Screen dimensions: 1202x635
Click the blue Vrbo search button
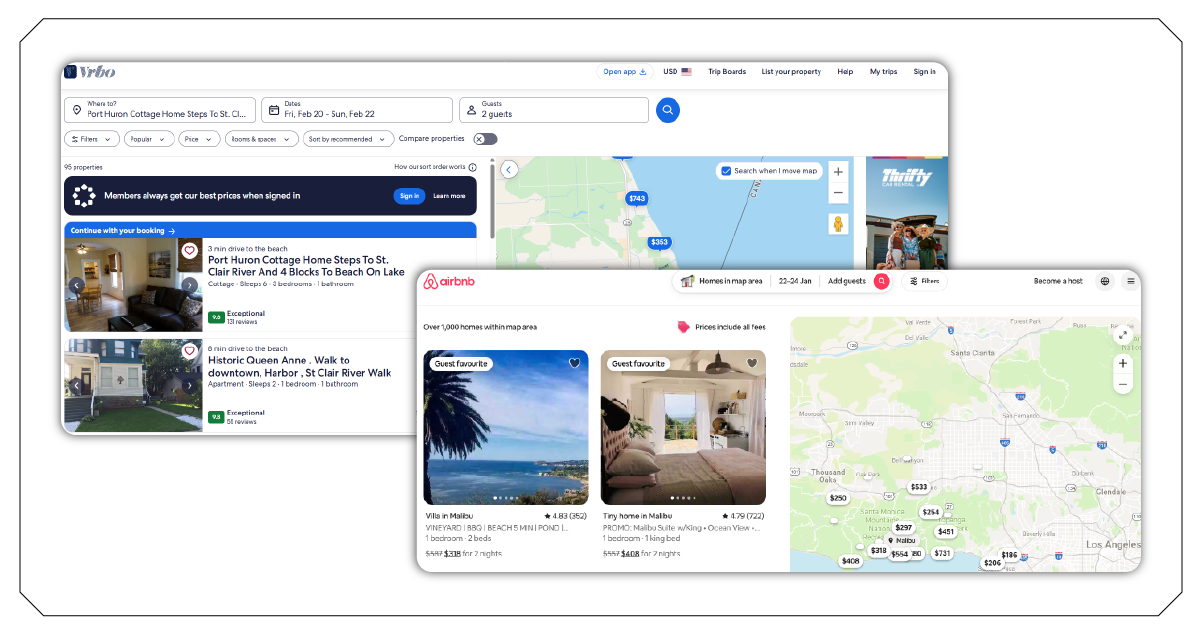click(x=668, y=110)
